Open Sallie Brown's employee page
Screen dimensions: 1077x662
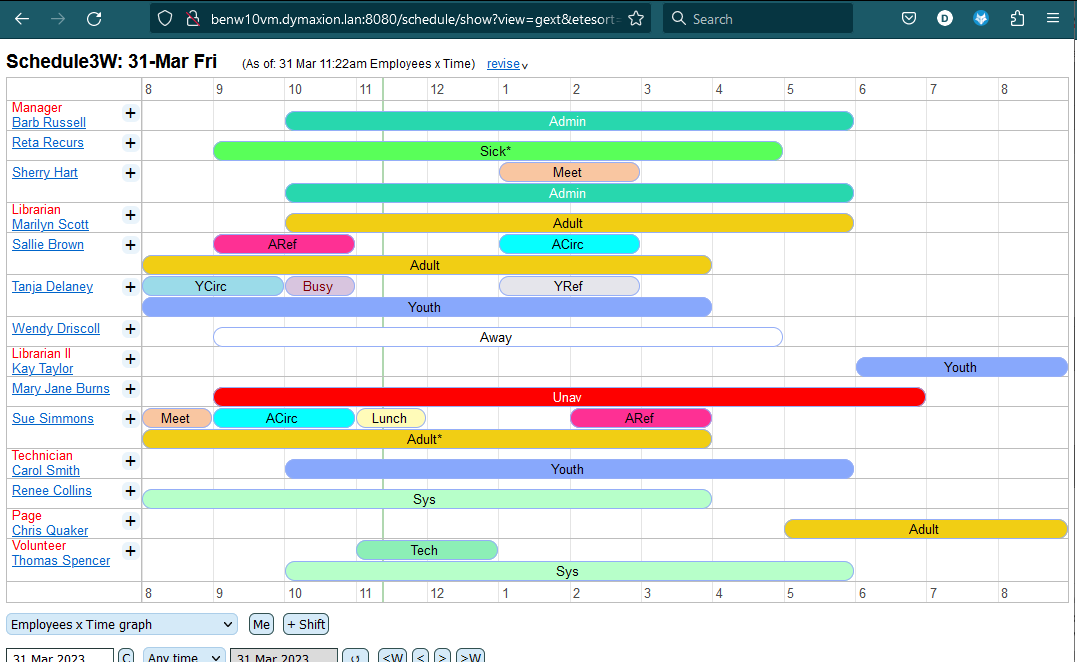click(x=47, y=244)
